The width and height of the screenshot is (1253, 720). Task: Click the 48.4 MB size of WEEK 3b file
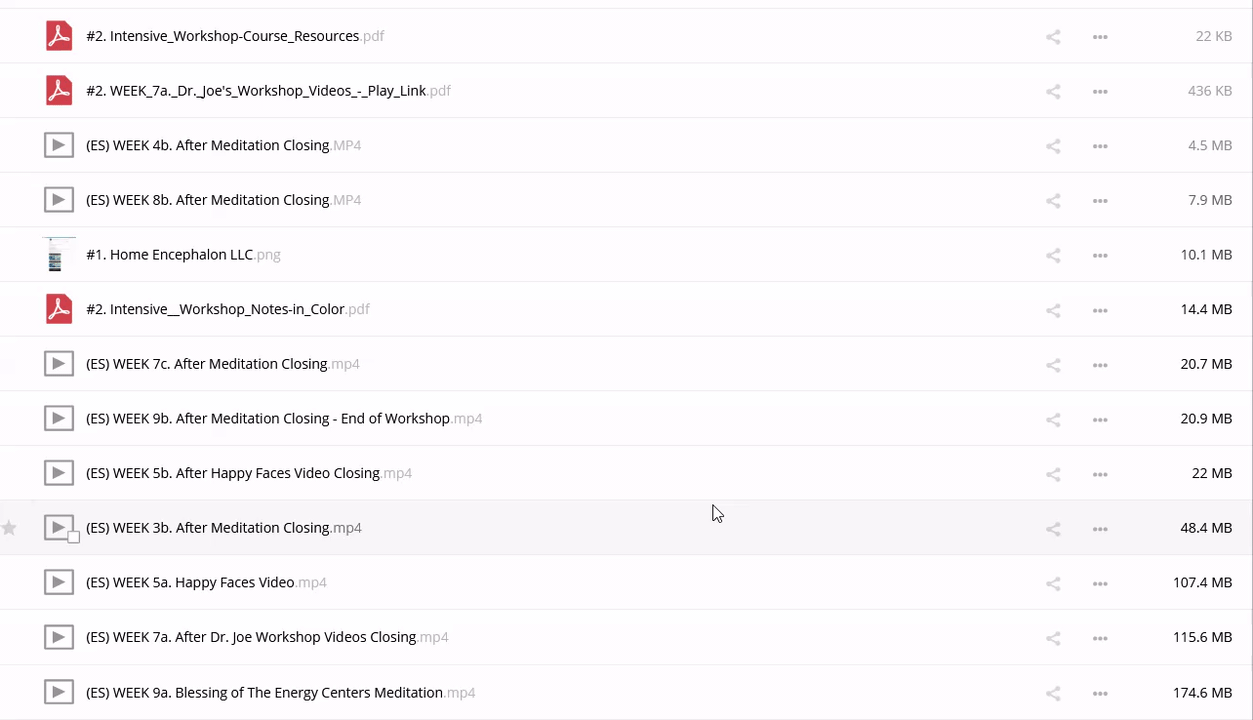(x=1205, y=528)
